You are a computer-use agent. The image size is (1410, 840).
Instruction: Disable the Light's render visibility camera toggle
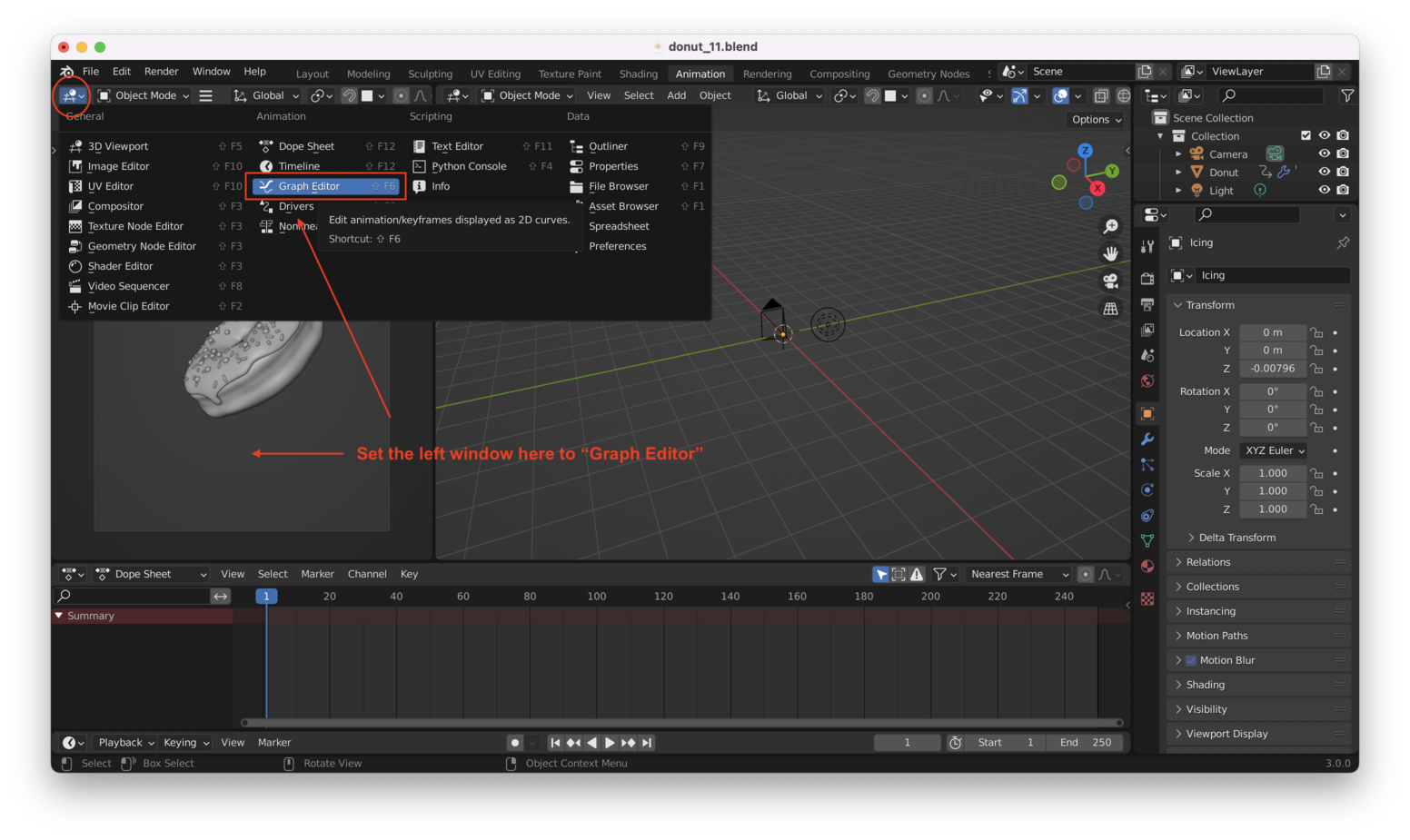tap(1344, 190)
